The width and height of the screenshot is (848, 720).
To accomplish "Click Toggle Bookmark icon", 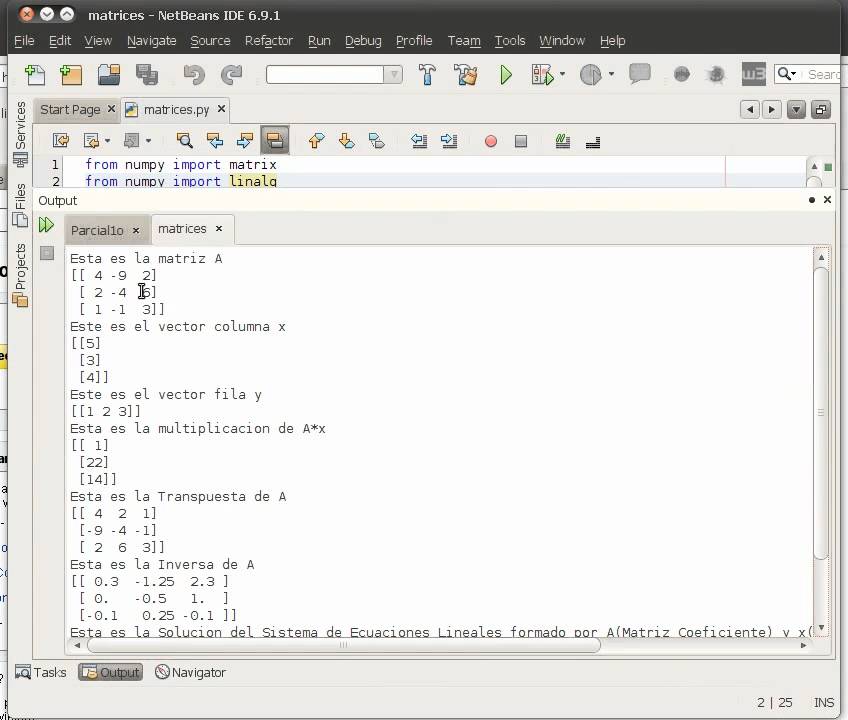I will 376,141.
